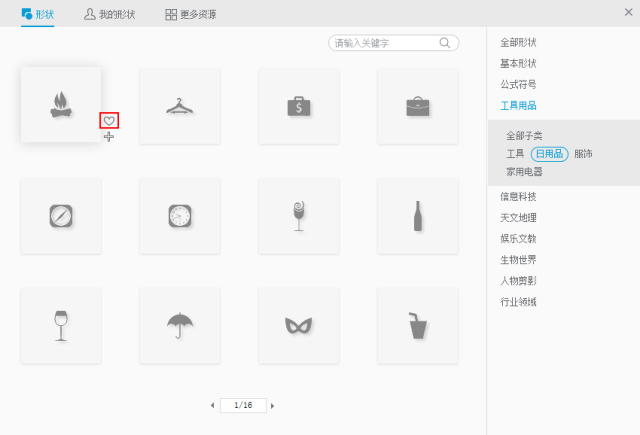
Task: Choose the 全部形状 category
Action: [518, 42]
